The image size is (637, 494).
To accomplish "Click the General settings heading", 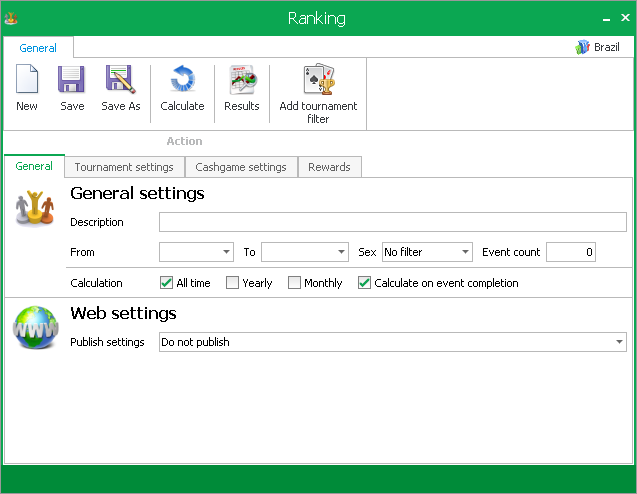I will (137, 193).
